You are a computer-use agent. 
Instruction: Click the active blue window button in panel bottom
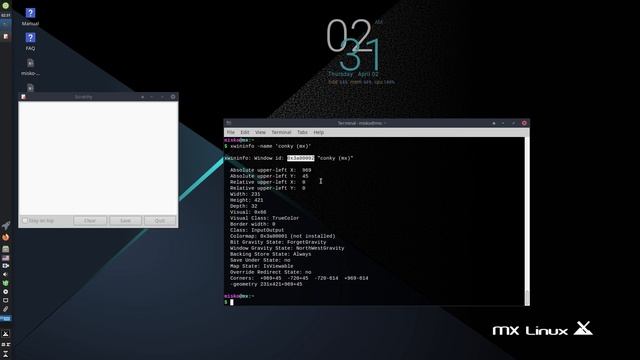coord(5,318)
